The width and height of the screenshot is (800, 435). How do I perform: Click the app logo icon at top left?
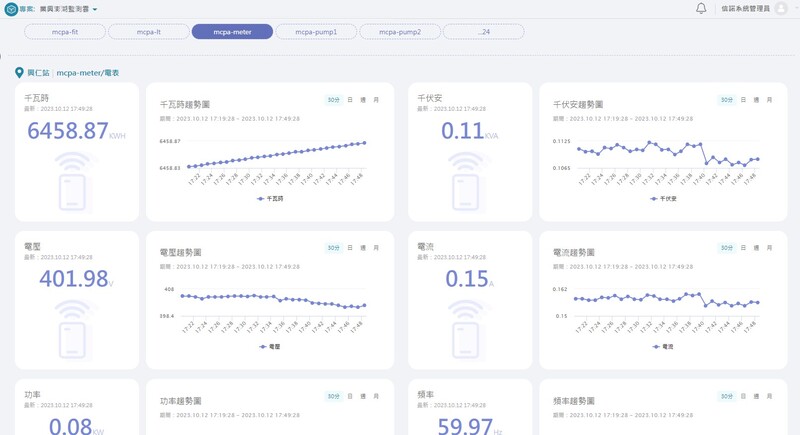[x=11, y=9]
